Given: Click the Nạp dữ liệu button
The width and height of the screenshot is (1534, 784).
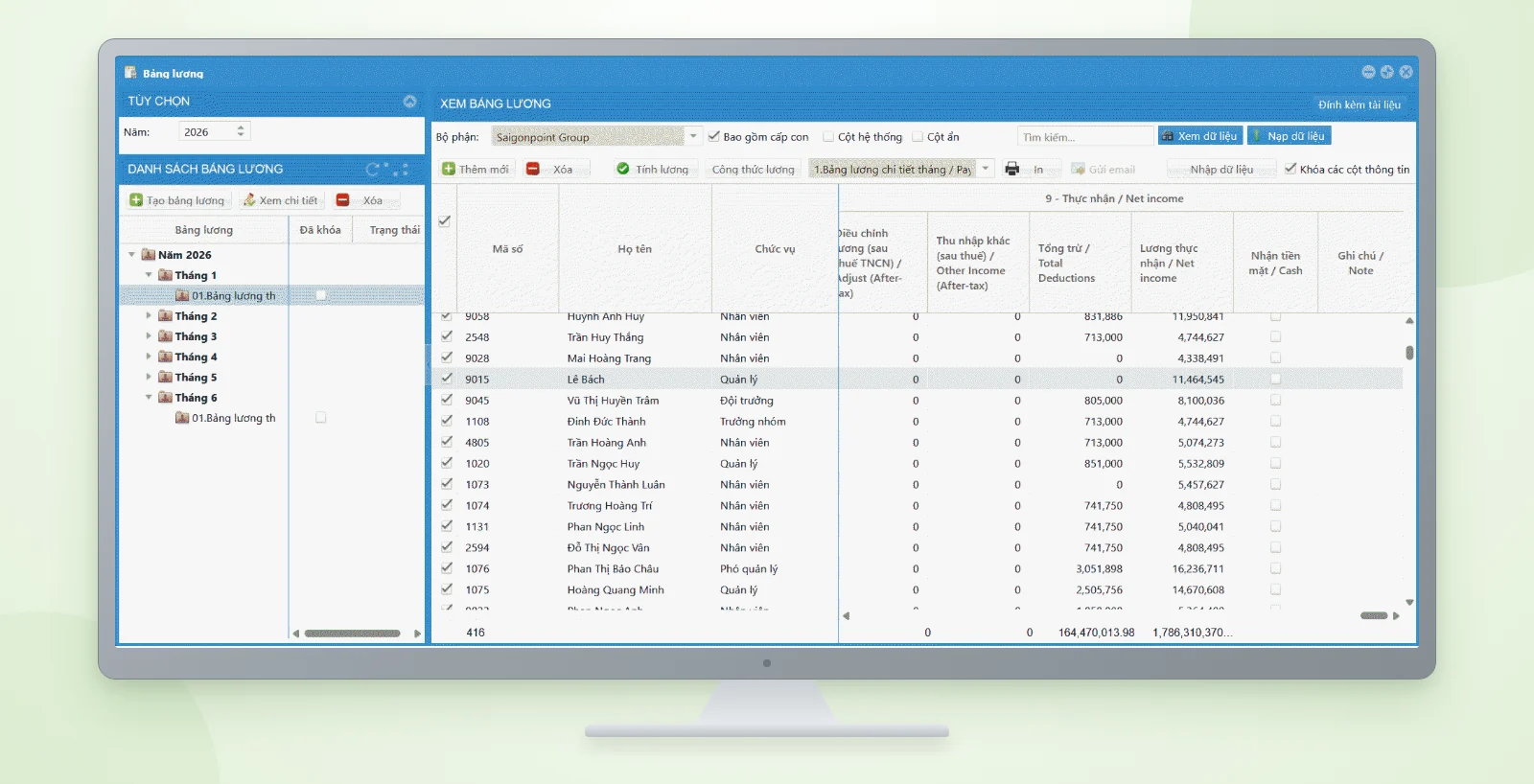Looking at the screenshot, I should [1290, 136].
